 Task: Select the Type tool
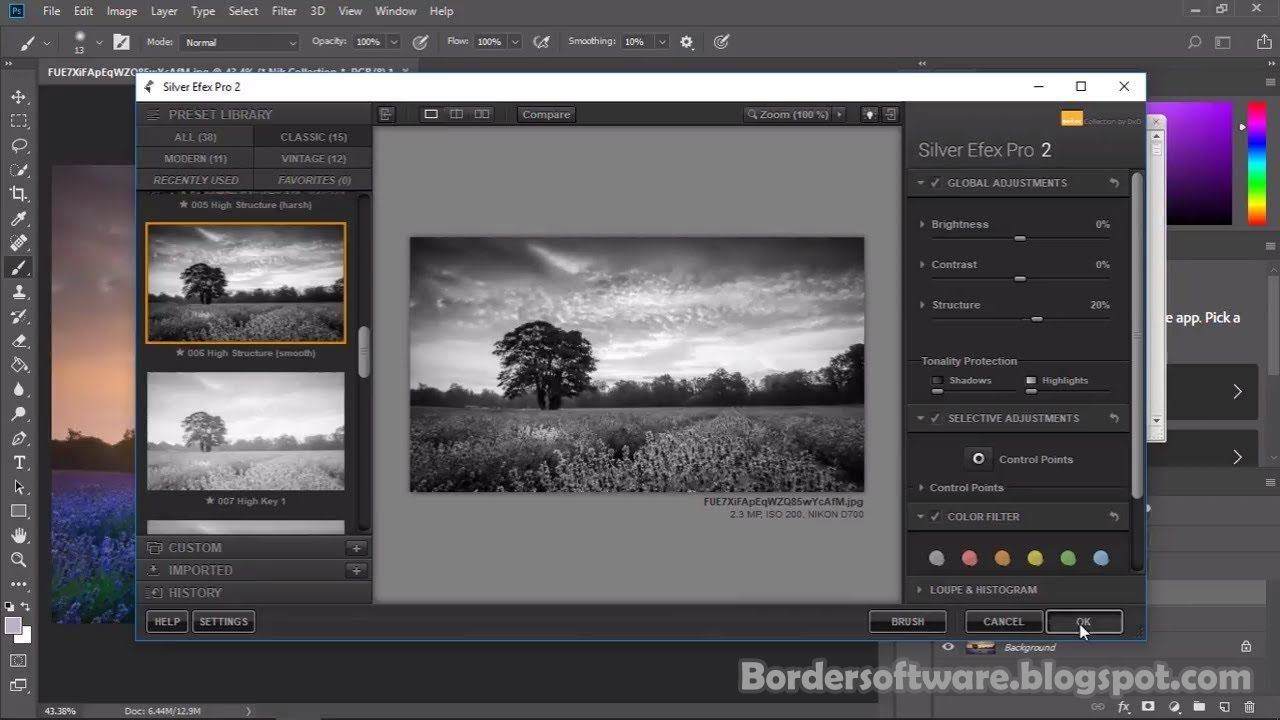(x=18, y=463)
